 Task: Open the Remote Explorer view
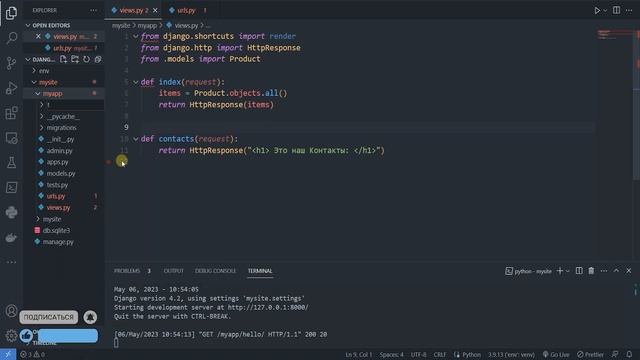(11, 138)
